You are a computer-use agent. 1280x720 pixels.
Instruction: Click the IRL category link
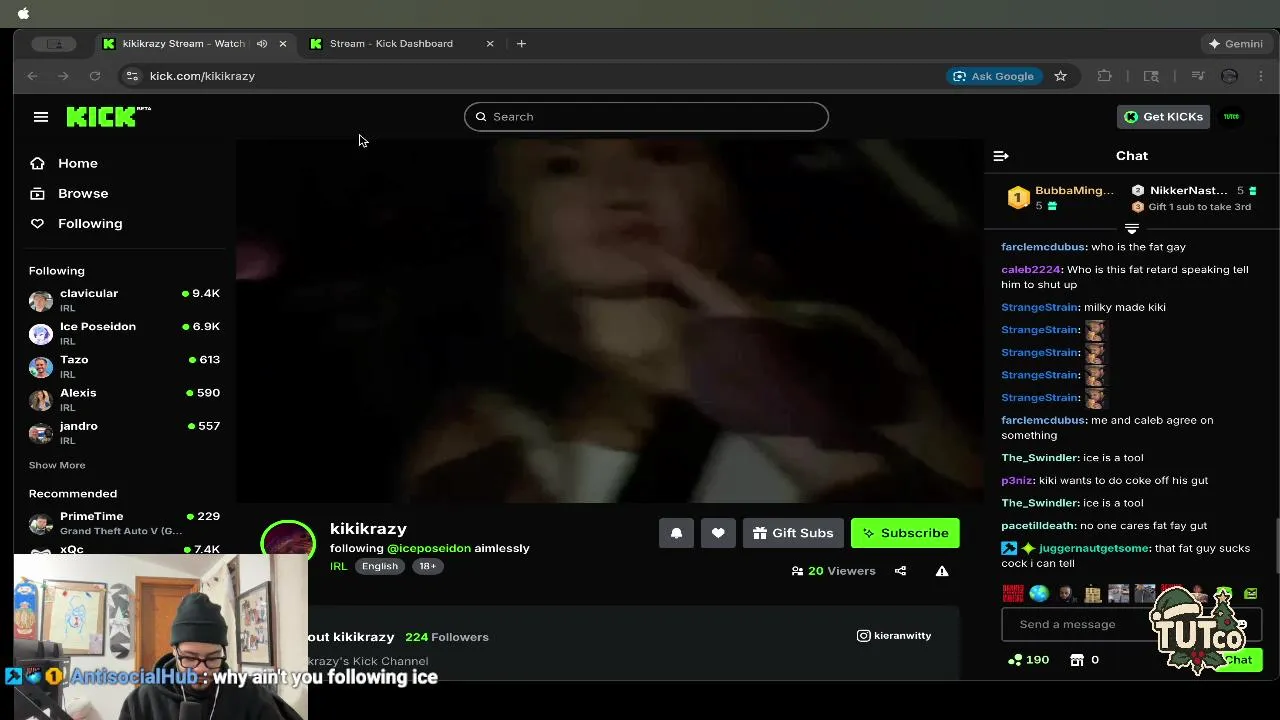click(339, 566)
